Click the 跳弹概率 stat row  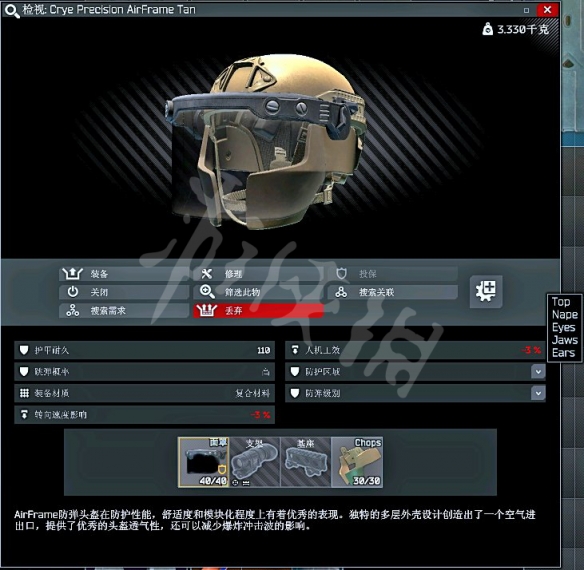[x=145, y=371]
